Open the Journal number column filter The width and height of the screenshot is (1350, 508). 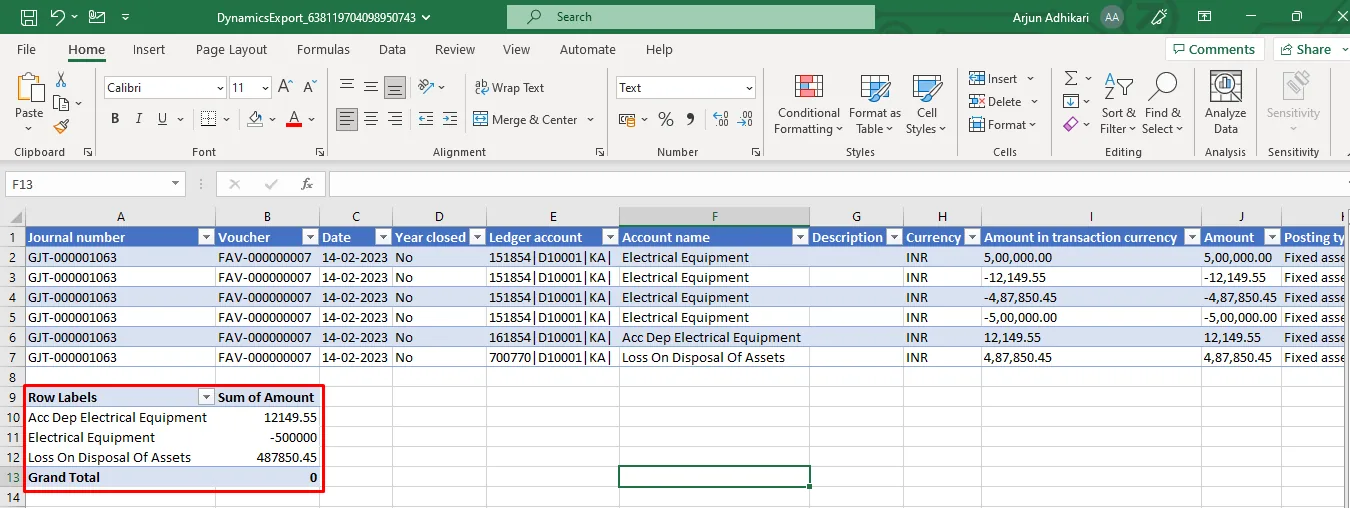pos(206,238)
